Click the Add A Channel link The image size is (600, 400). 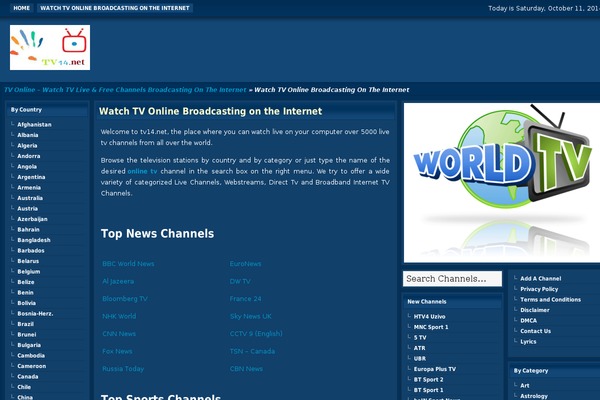(x=541, y=279)
